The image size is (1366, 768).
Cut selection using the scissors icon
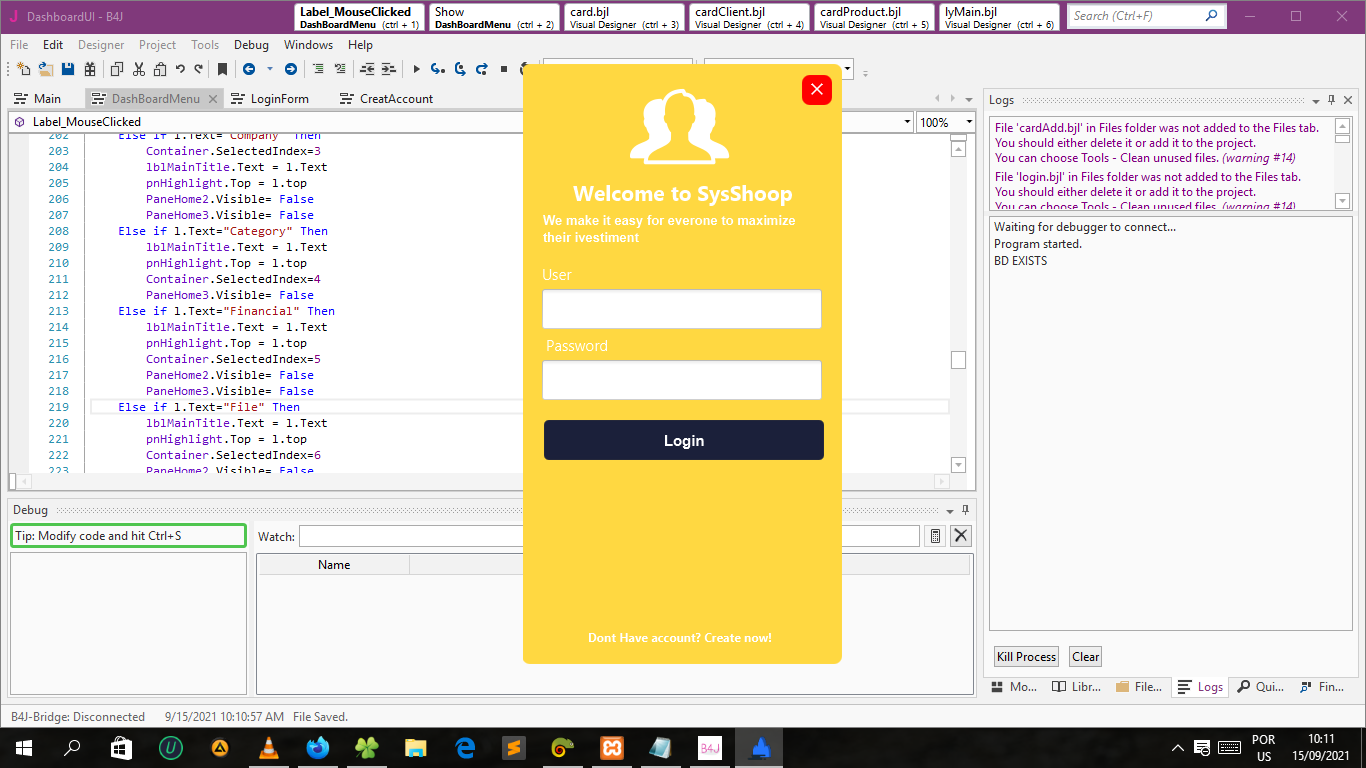coord(139,69)
